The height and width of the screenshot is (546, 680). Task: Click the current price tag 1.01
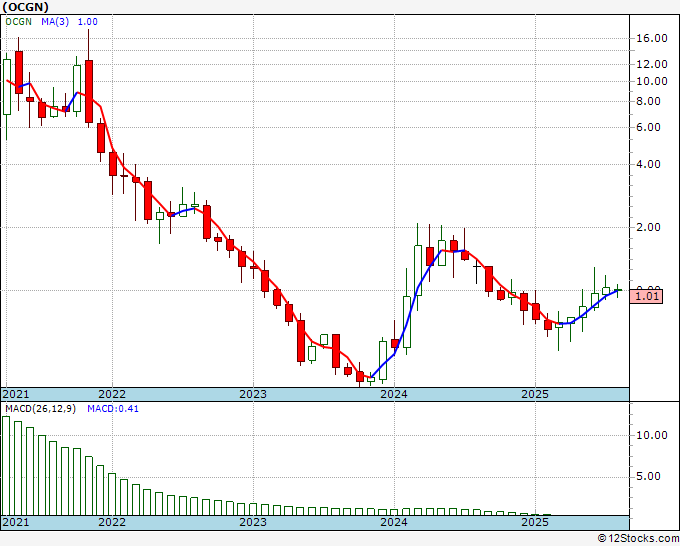click(x=646, y=297)
